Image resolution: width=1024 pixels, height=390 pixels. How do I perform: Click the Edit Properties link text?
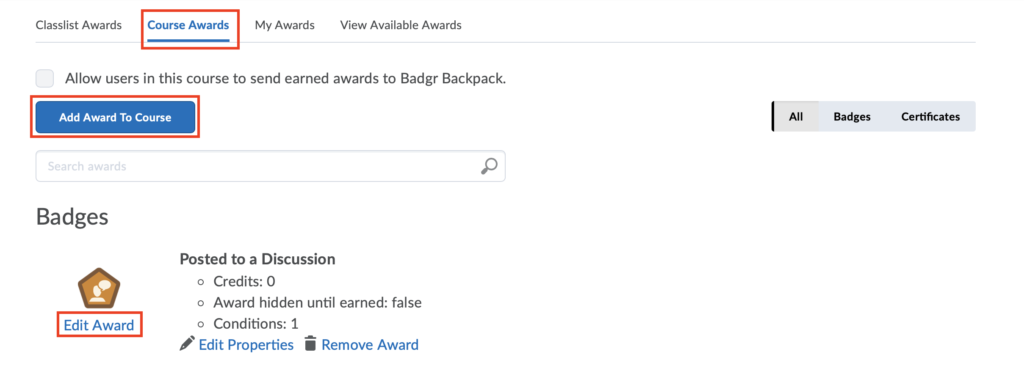point(246,344)
